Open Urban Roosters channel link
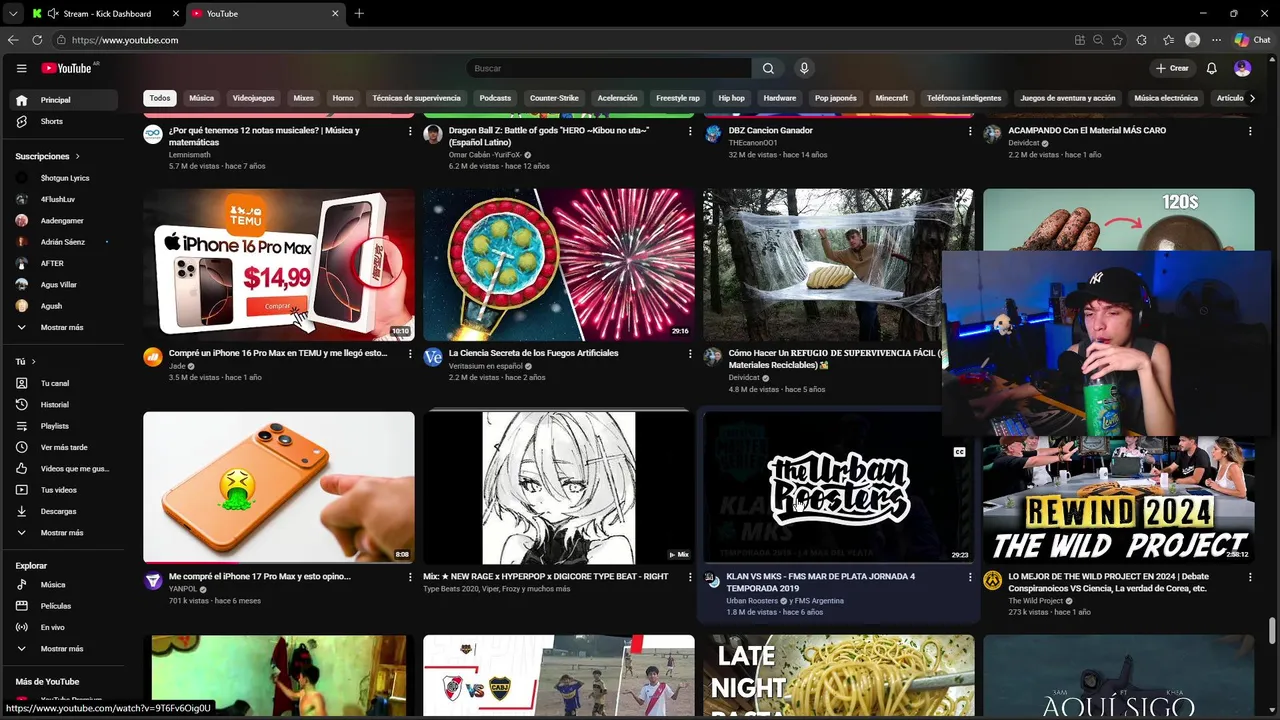This screenshot has height=720, width=1280. click(x=752, y=601)
